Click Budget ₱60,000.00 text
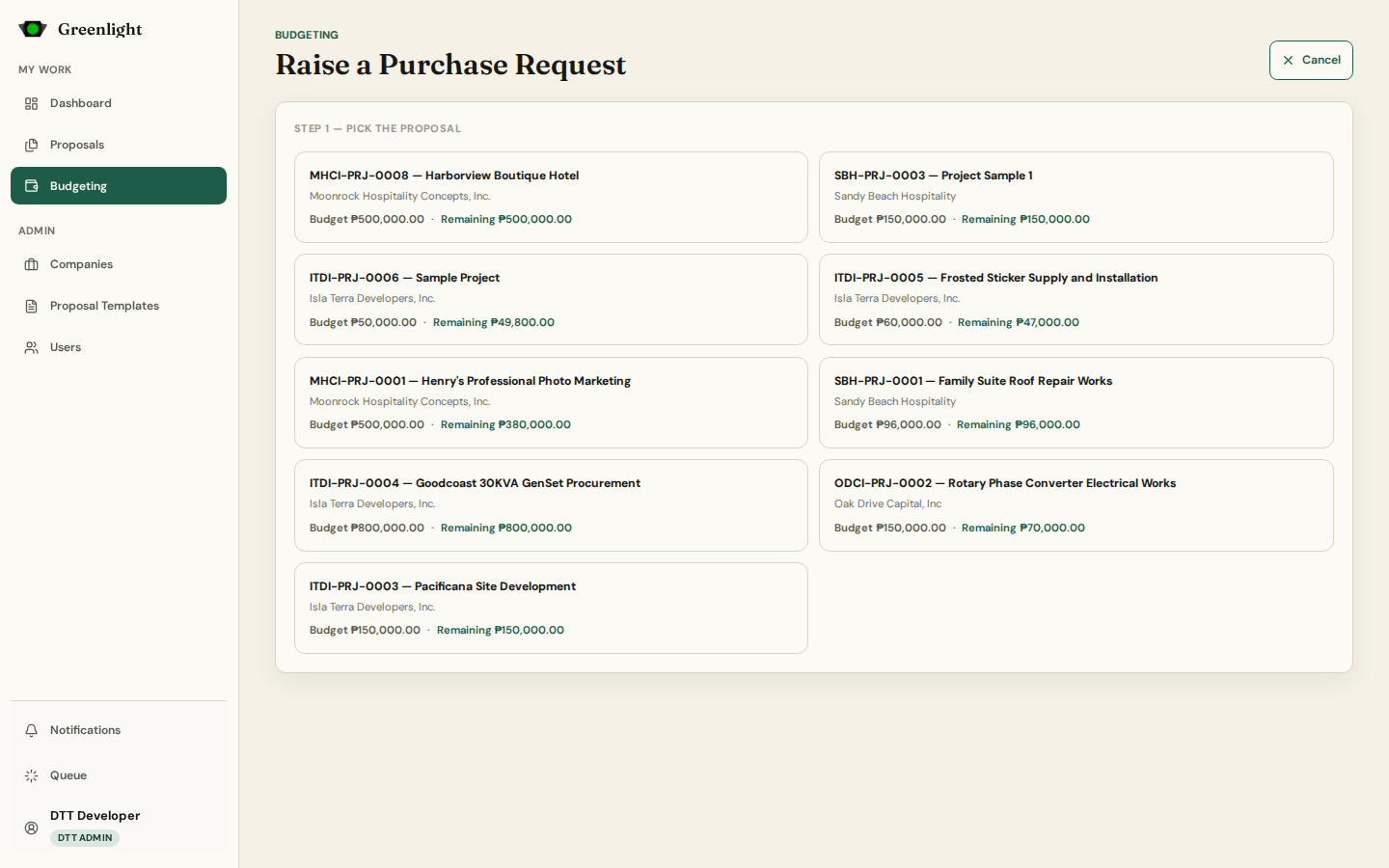The image size is (1389, 868). (x=888, y=322)
